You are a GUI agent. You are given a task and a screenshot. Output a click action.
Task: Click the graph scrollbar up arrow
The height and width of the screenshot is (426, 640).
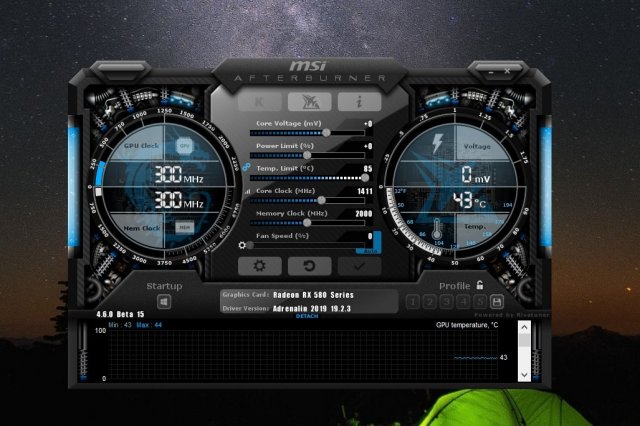pos(524,327)
